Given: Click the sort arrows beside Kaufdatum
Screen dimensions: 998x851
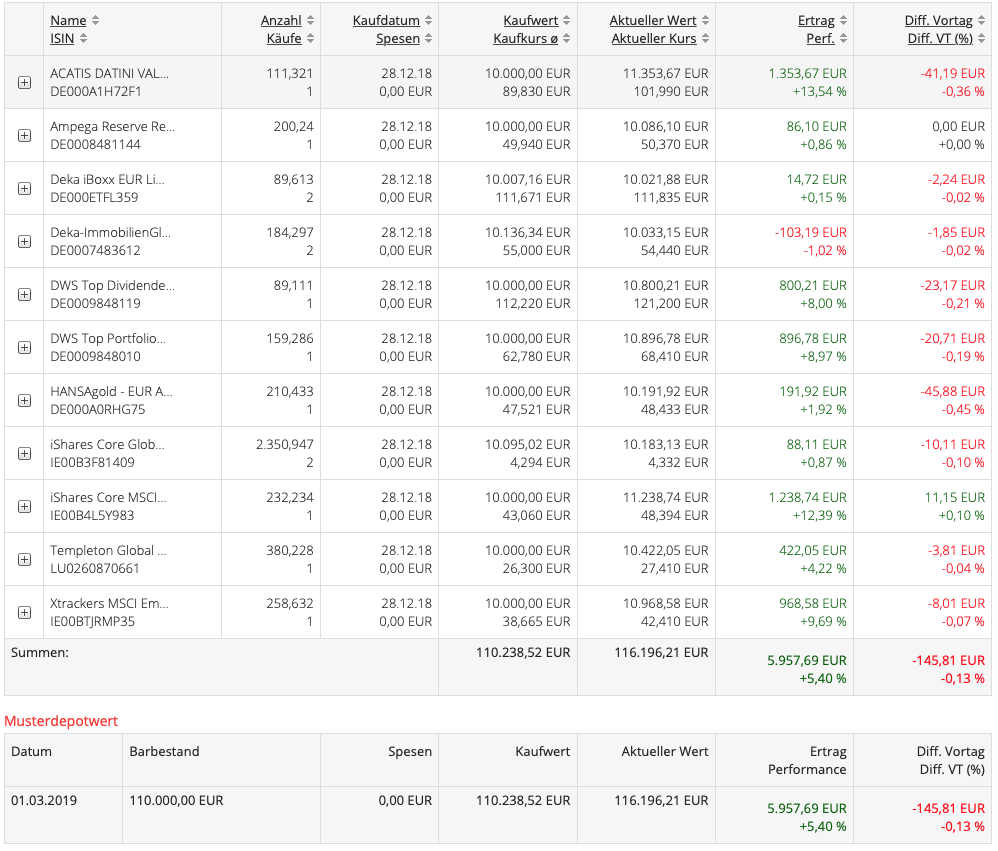Looking at the screenshot, I should [429, 21].
